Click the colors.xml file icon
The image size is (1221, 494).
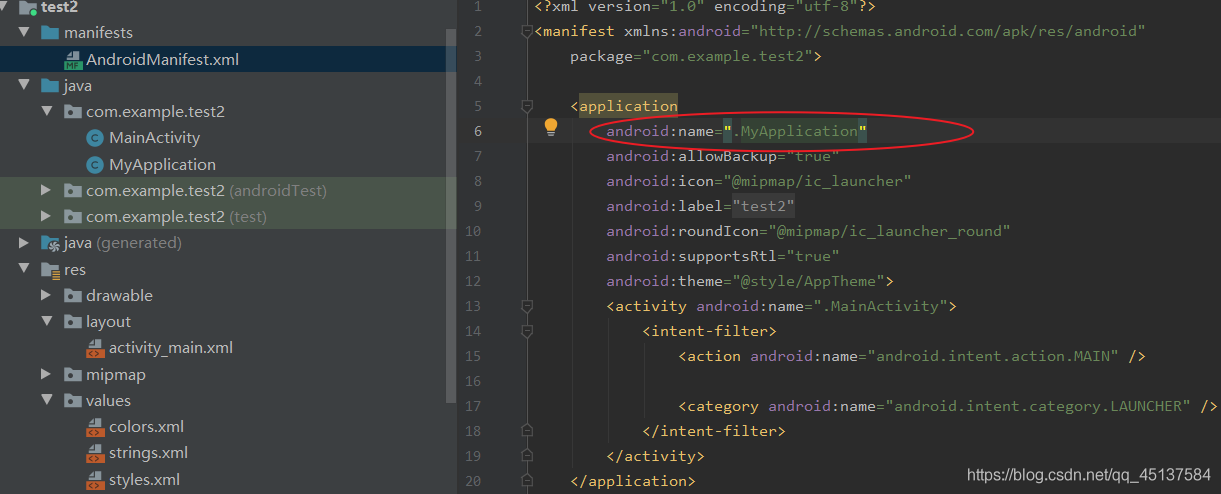pyautogui.click(x=95, y=427)
